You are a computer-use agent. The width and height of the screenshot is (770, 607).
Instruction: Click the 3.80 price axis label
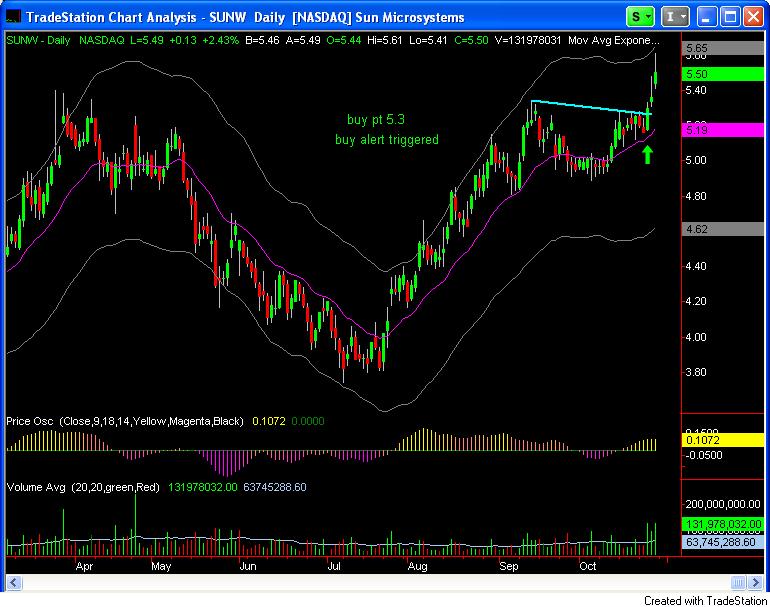point(696,372)
